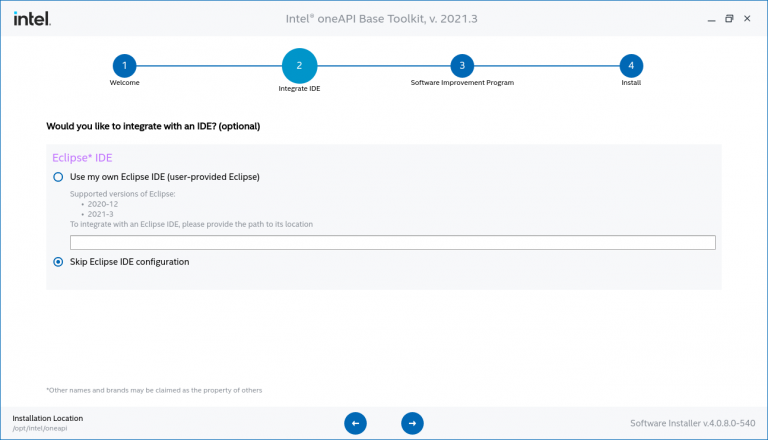The image size is (768, 440).
Task: Proceed with the right arrow button
Action: tap(412, 423)
